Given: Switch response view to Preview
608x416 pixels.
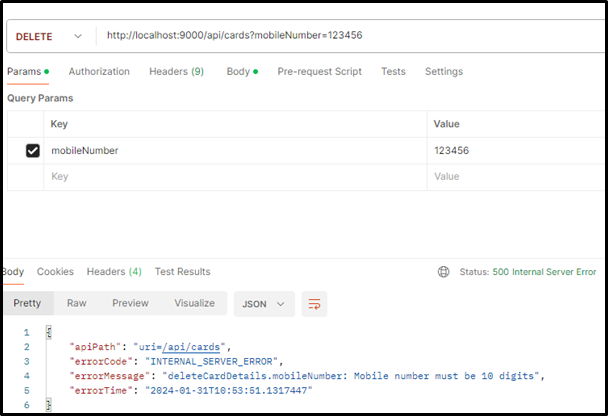Looking at the screenshot, I should [x=130, y=303].
